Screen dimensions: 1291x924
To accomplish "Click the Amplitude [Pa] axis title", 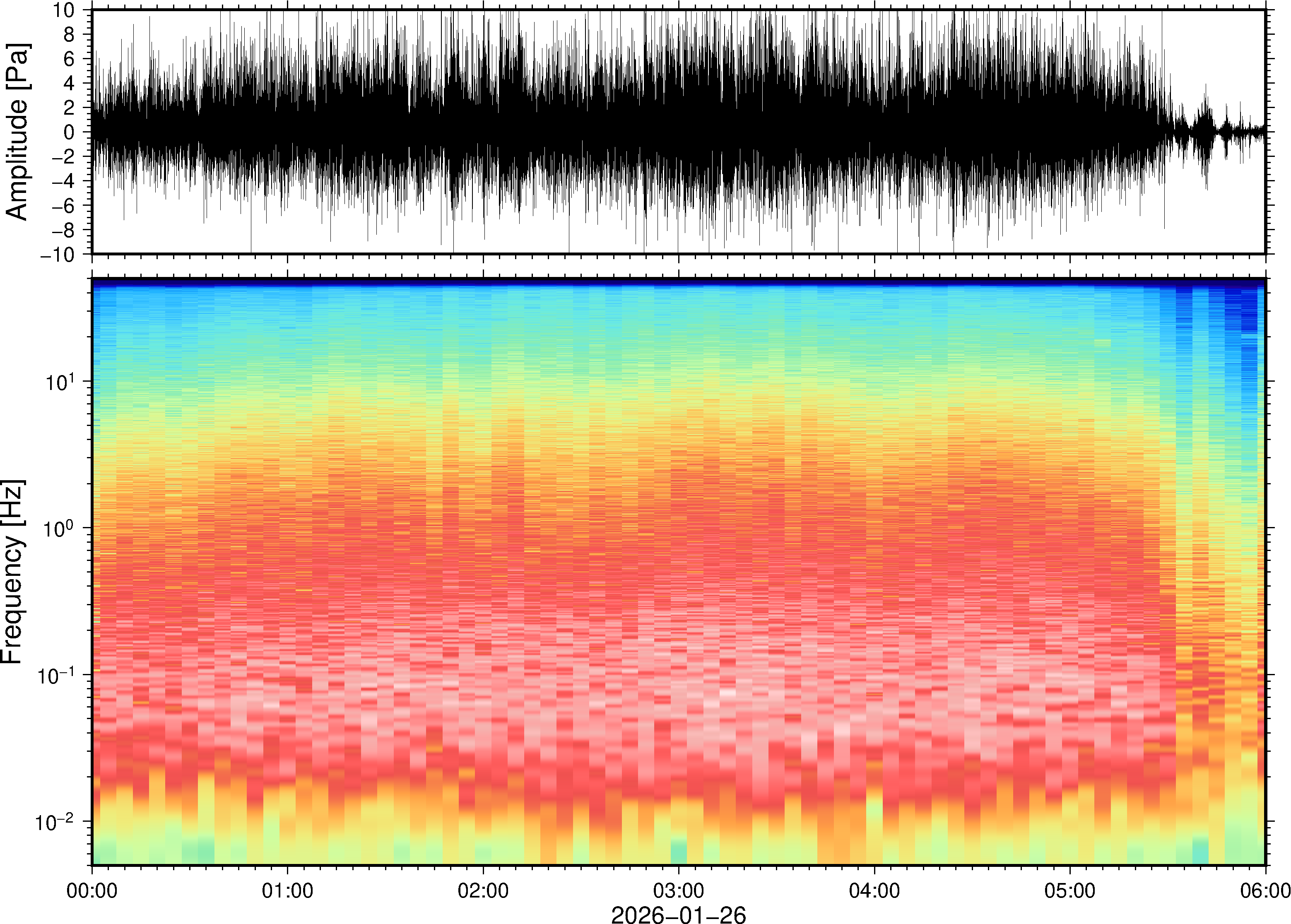I will click(17, 132).
